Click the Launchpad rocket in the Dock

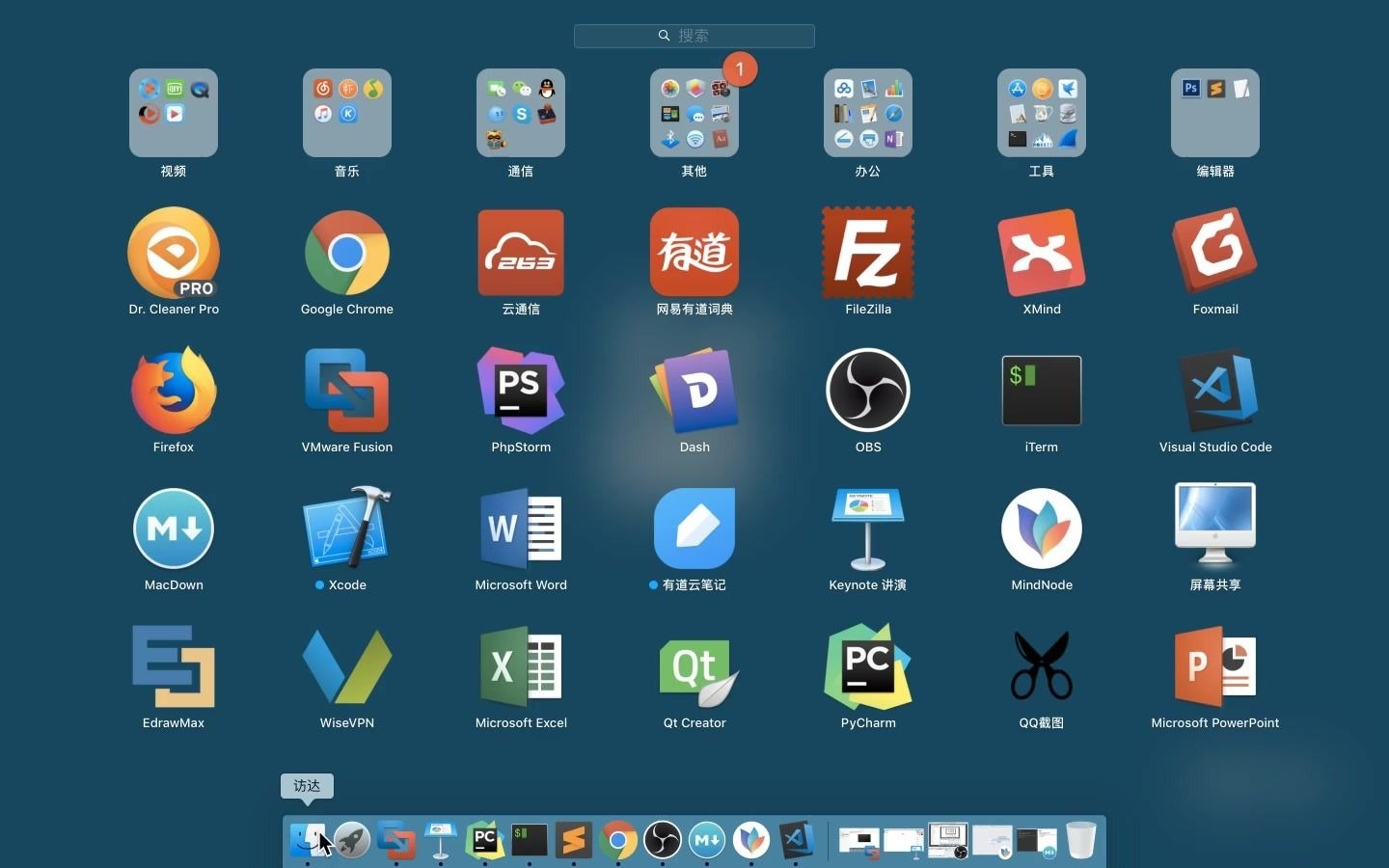(x=352, y=840)
